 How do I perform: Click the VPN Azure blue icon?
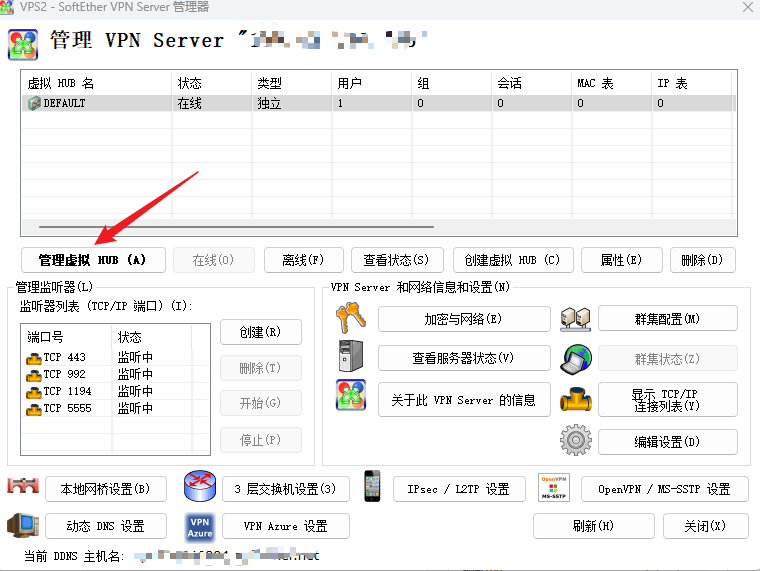[200, 526]
